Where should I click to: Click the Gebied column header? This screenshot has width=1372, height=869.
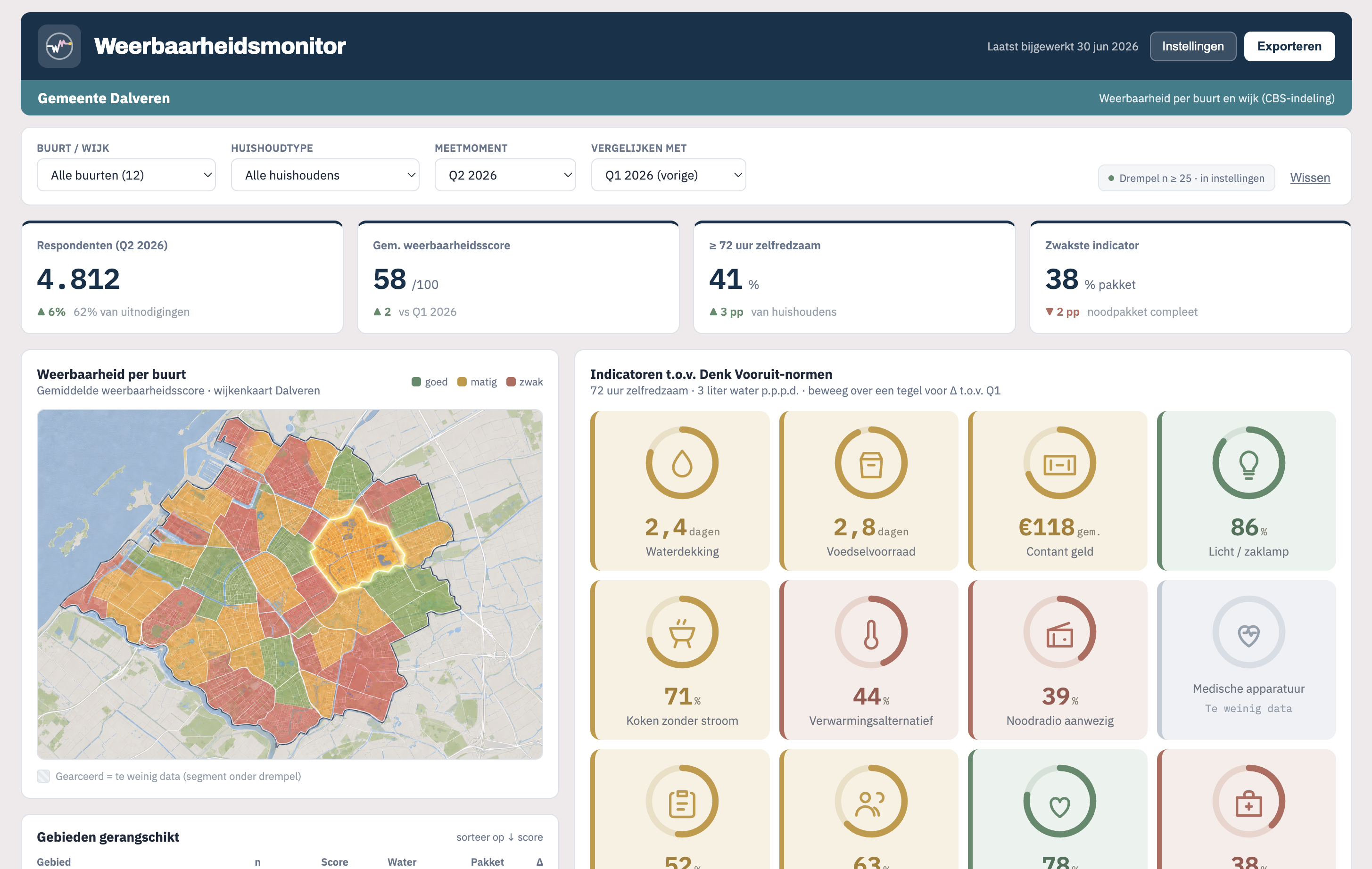[x=54, y=861]
